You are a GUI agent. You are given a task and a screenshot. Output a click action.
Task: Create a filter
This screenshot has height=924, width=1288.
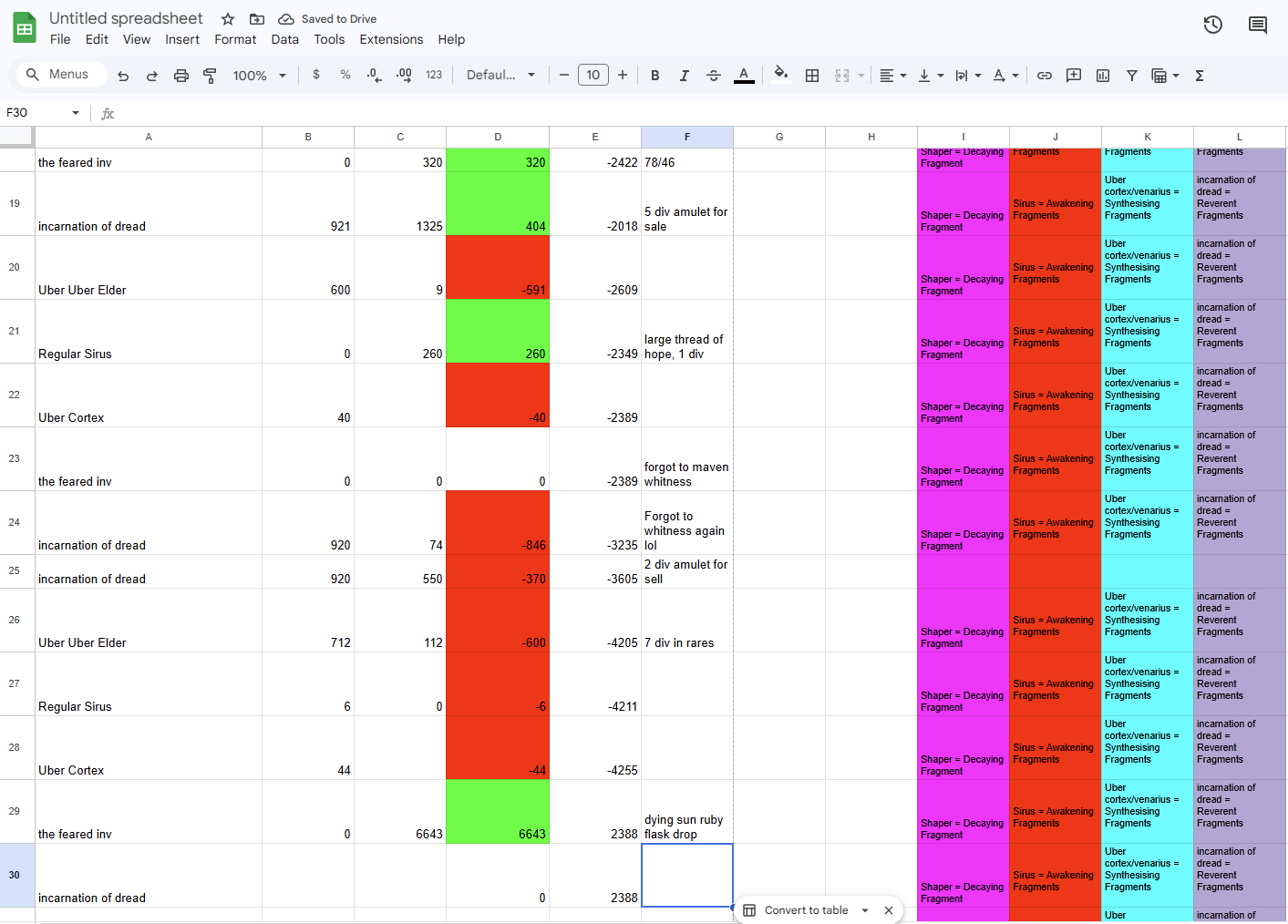[x=1132, y=76]
